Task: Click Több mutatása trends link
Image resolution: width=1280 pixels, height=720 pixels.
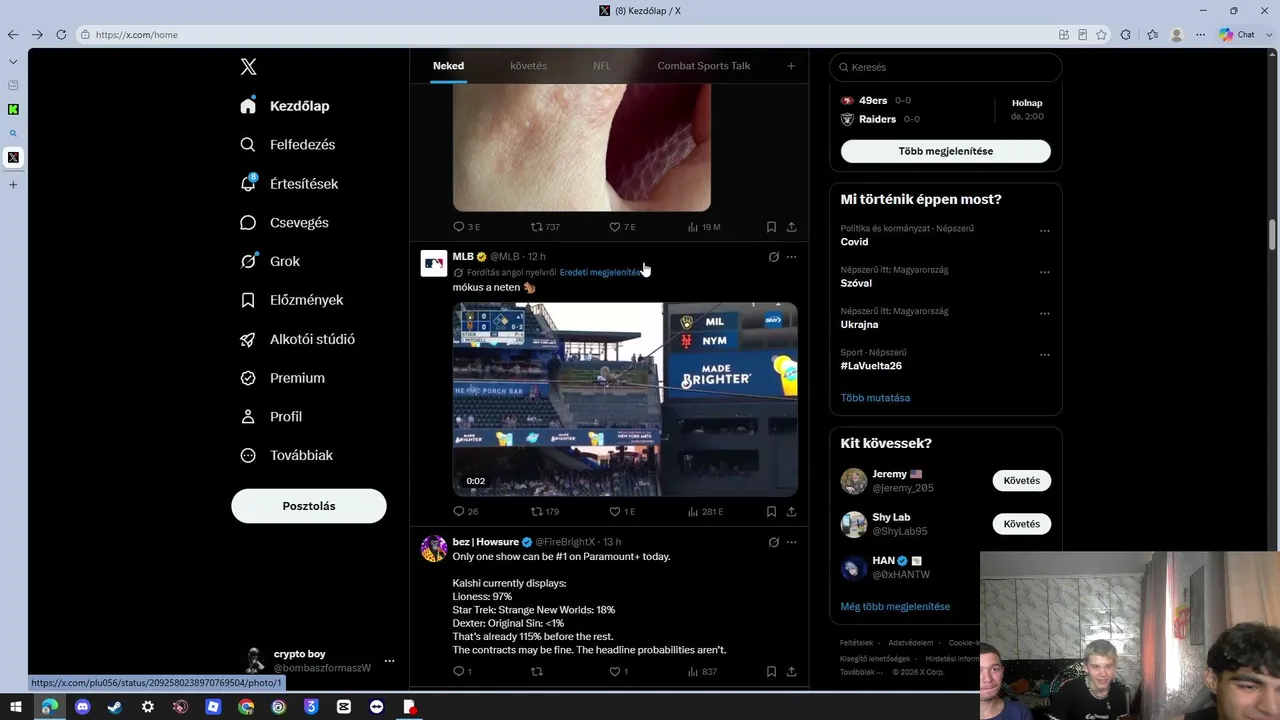Action: click(x=875, y=398)
